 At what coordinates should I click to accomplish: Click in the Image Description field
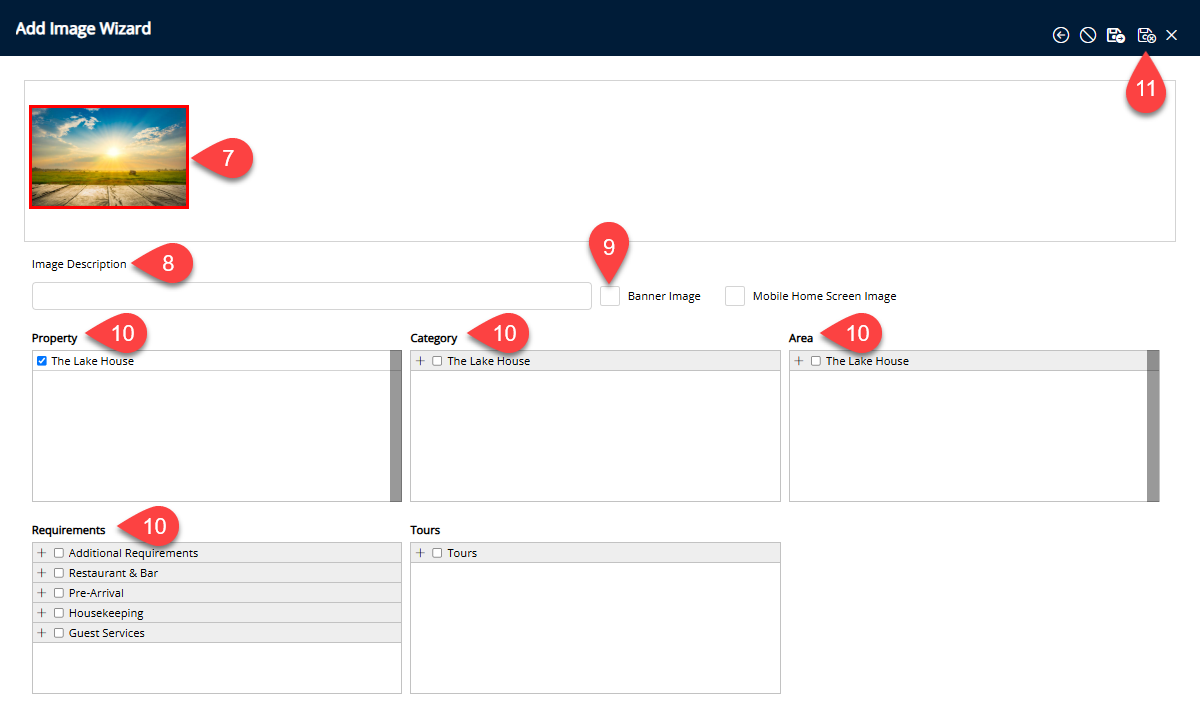(x=312, y=296)
